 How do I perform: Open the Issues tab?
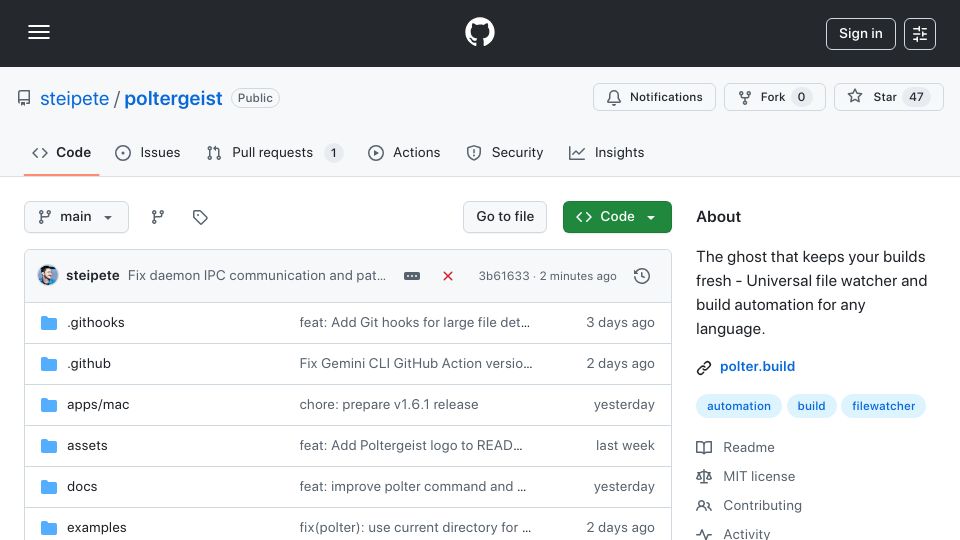[148, 152]
